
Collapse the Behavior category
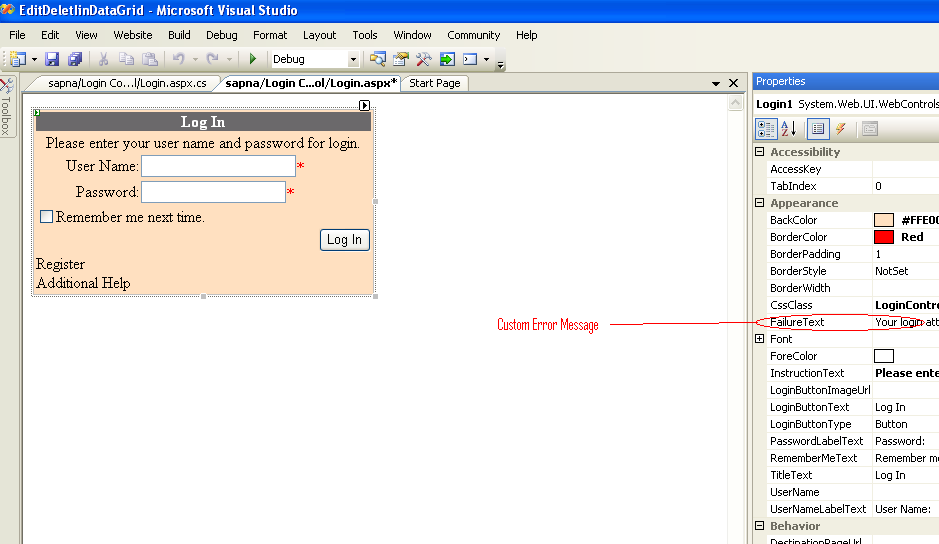point(760,525)
